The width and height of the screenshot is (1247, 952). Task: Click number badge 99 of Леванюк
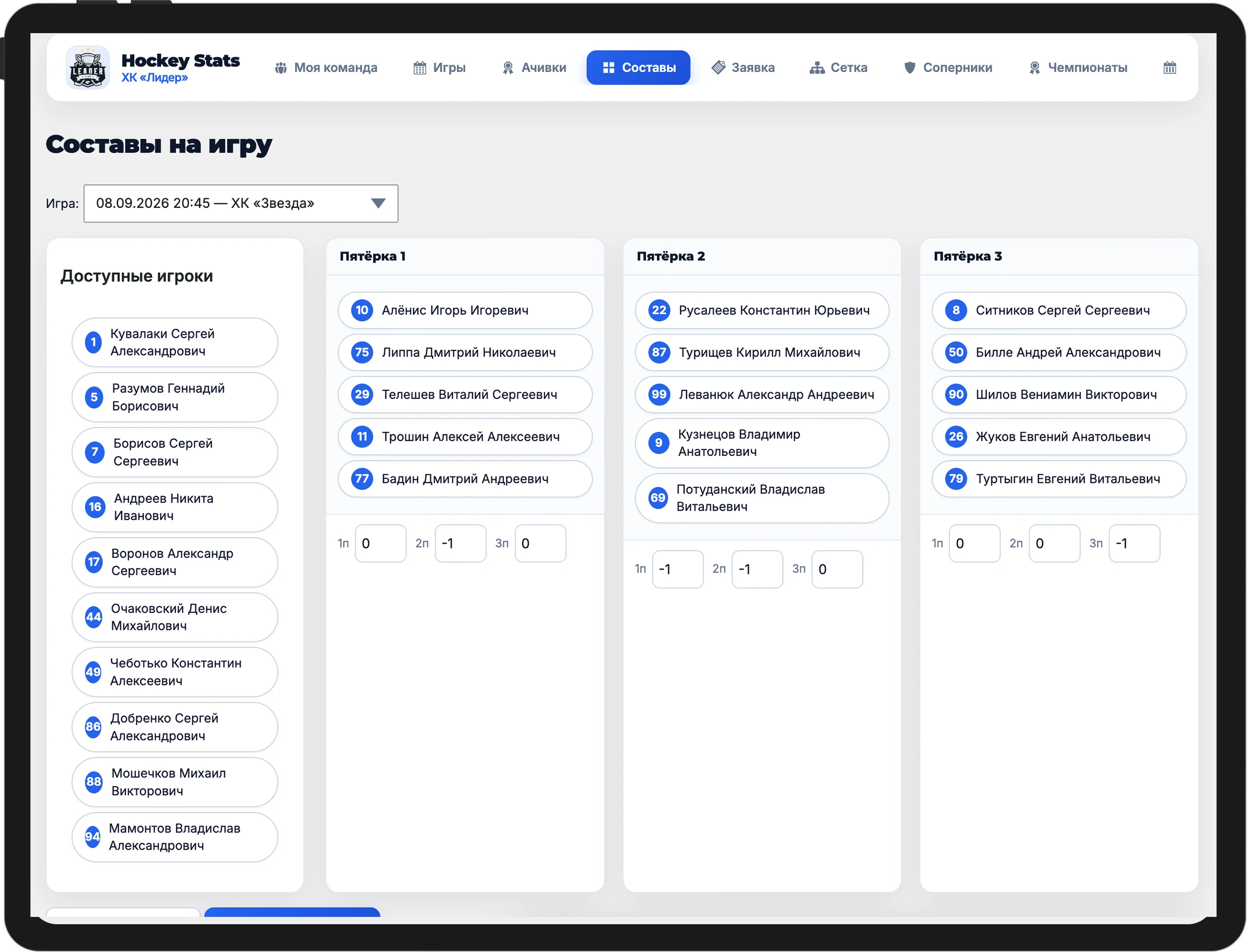[659, 395]
